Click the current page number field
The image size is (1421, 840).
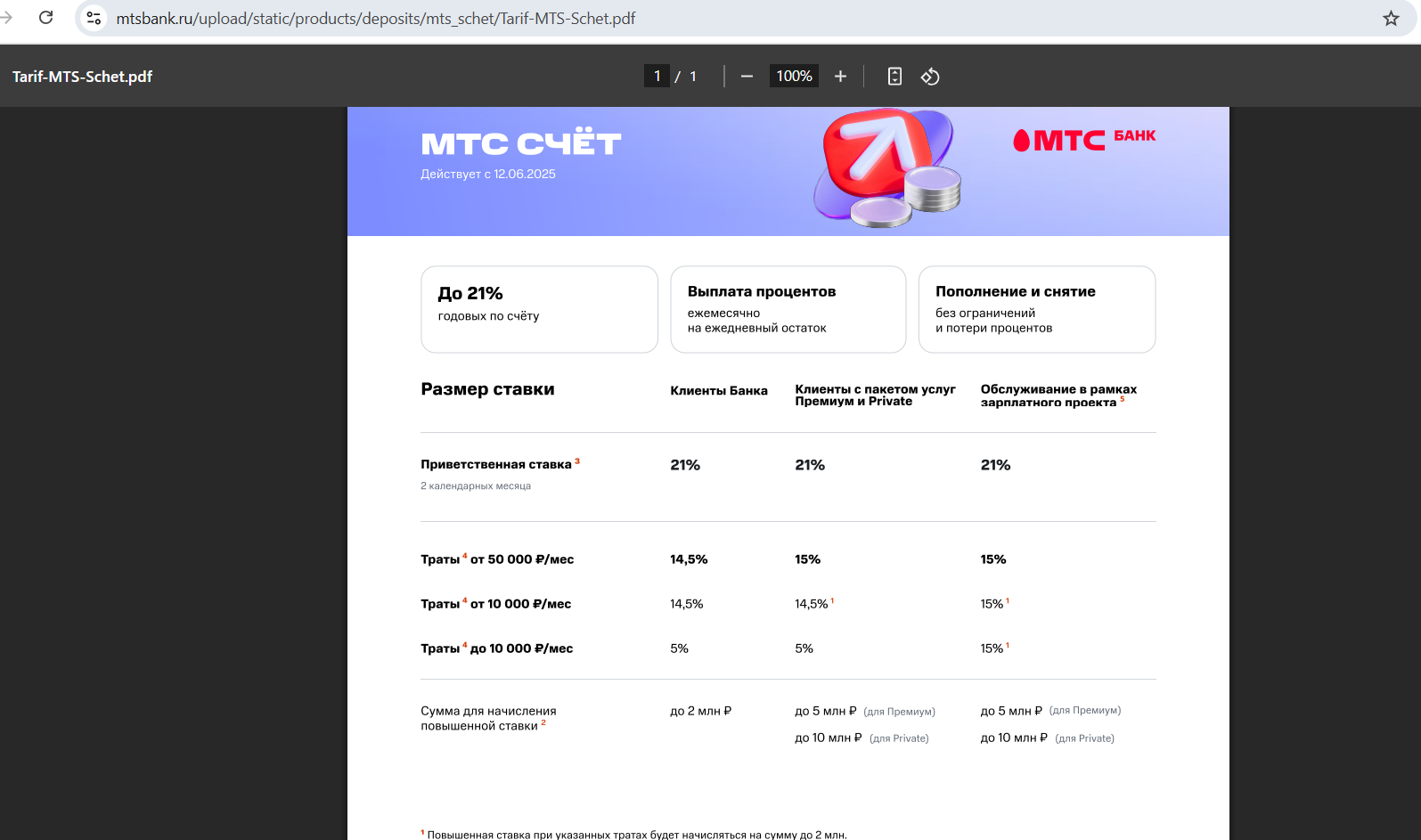click(657, 77)
